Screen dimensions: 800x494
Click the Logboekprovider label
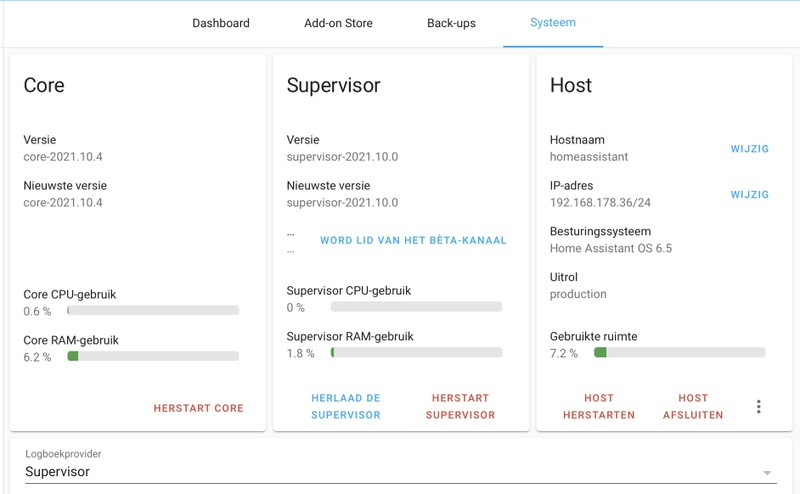pyautogui.click(x=63, y=454)
